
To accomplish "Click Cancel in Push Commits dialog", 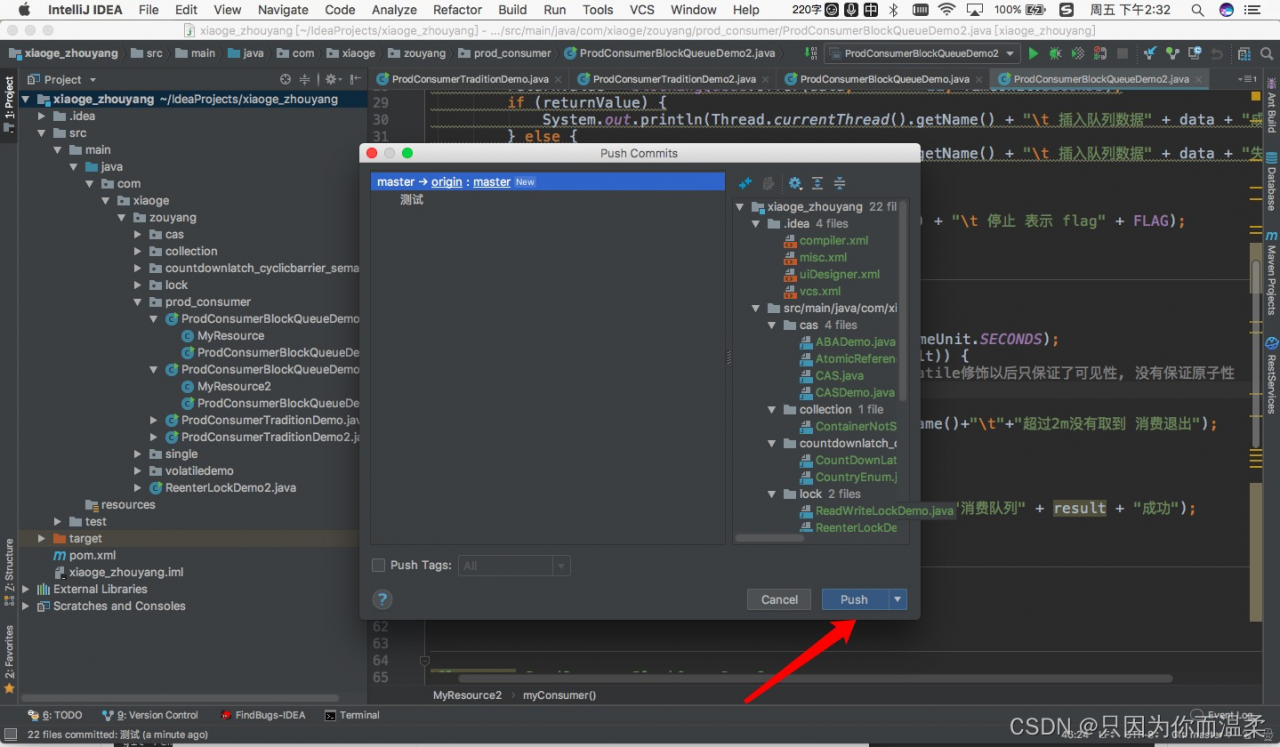I will [779, 599].
